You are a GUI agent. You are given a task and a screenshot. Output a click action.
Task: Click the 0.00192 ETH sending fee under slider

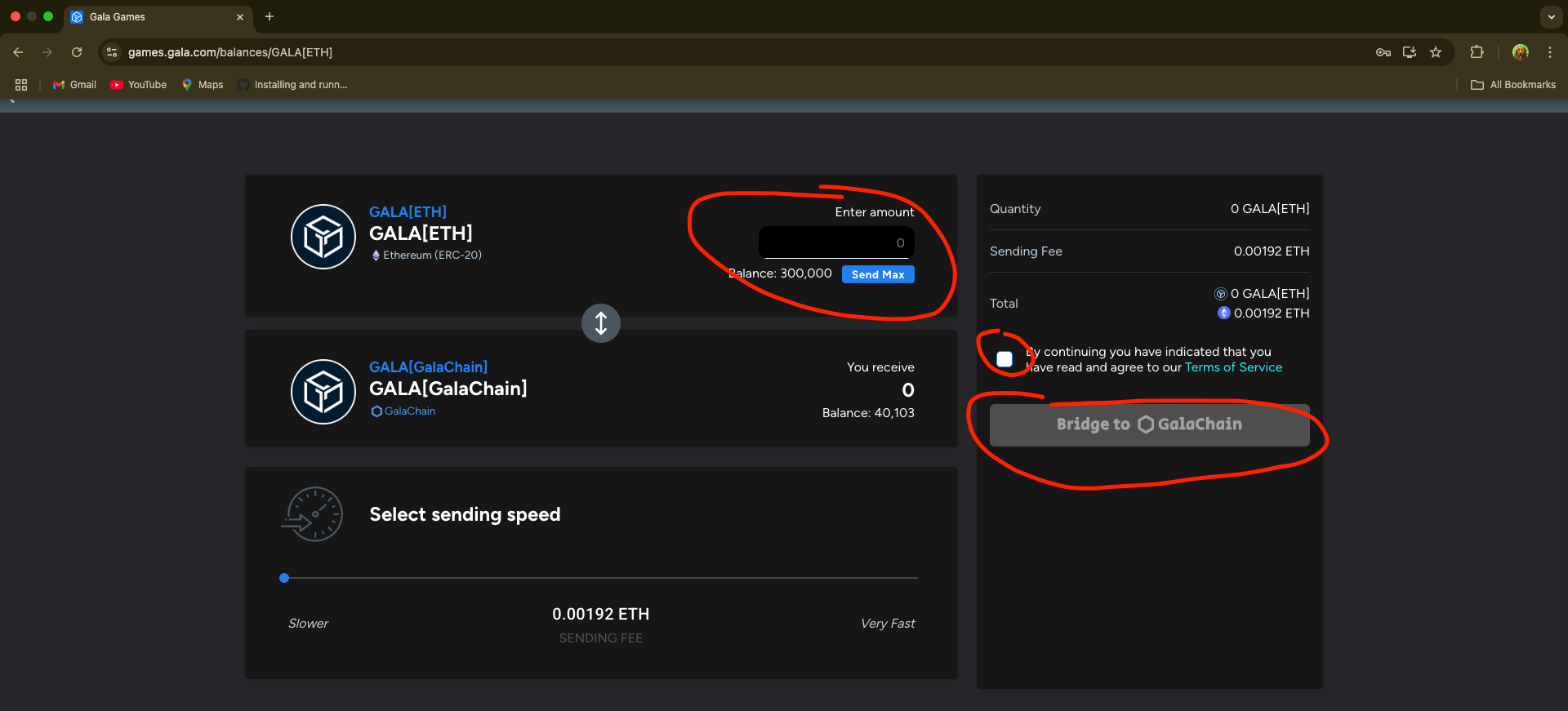coord(600,614)
